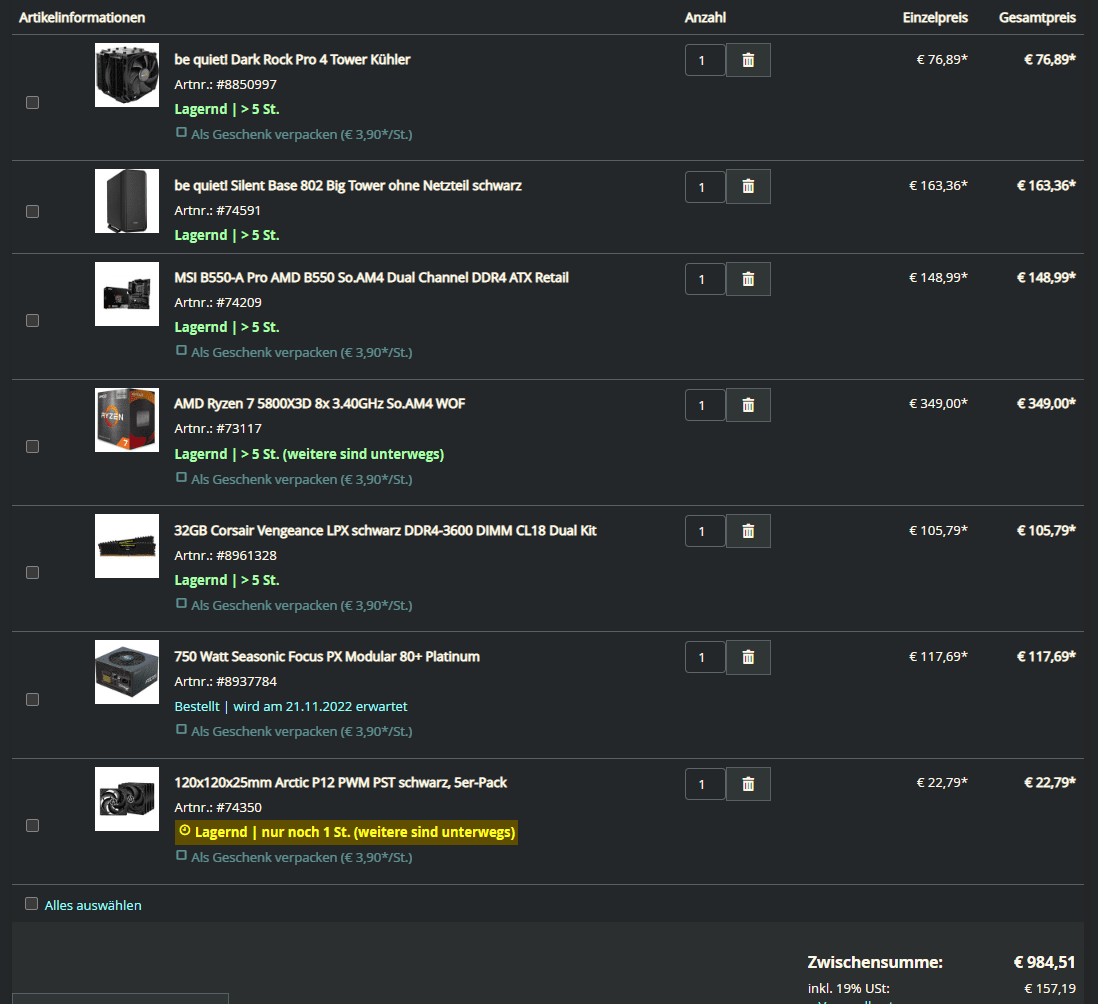Screen dimensions: 1098x1004
Task: Check the Seasonic Focus PX row checkbox
Action: pyautogui.click(x=32, y=699)
